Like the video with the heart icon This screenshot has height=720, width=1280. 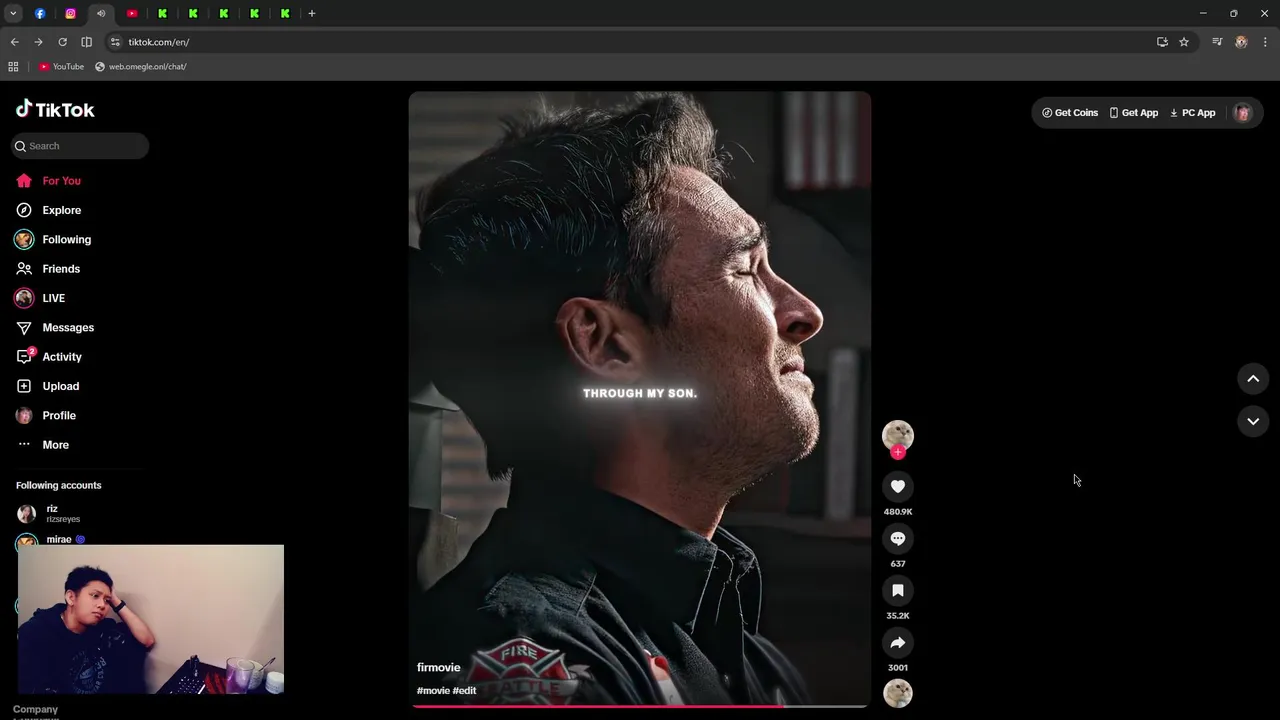click(898, 486)
